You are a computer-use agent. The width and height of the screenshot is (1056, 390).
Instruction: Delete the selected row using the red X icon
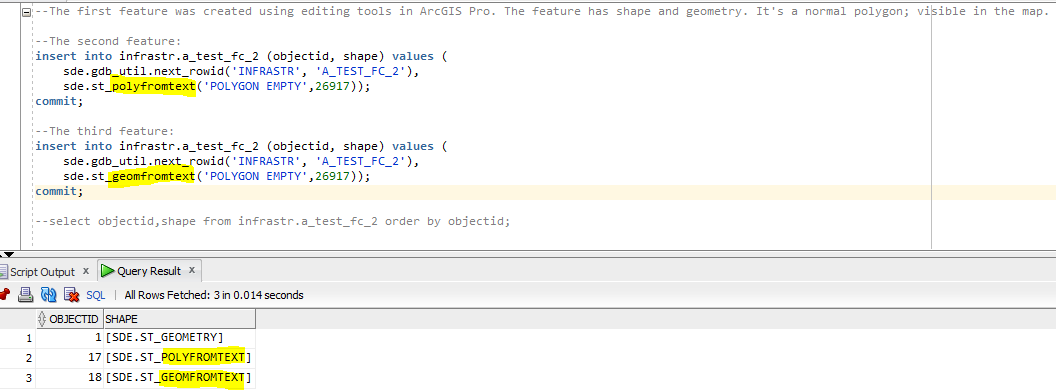[71, 294]
